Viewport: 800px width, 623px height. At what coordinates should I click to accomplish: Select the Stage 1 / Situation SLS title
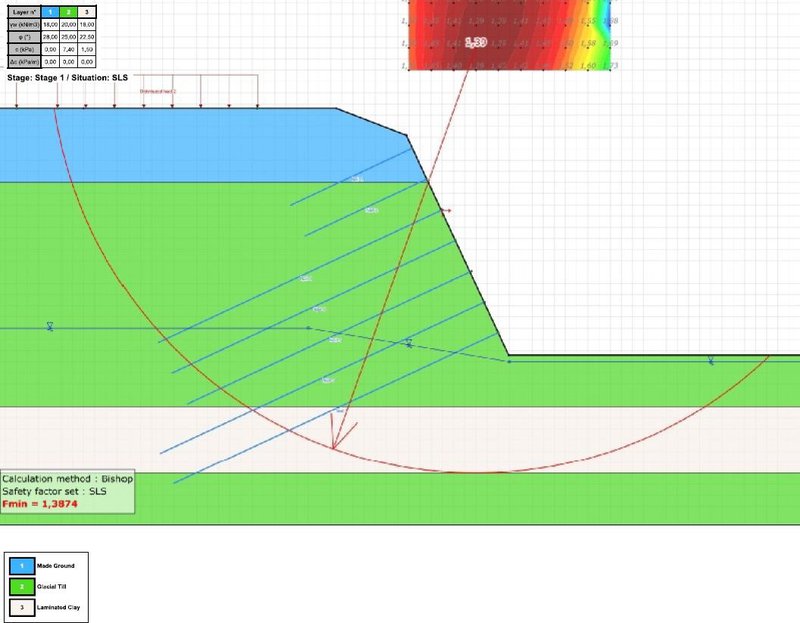click(x=65, y=76)
